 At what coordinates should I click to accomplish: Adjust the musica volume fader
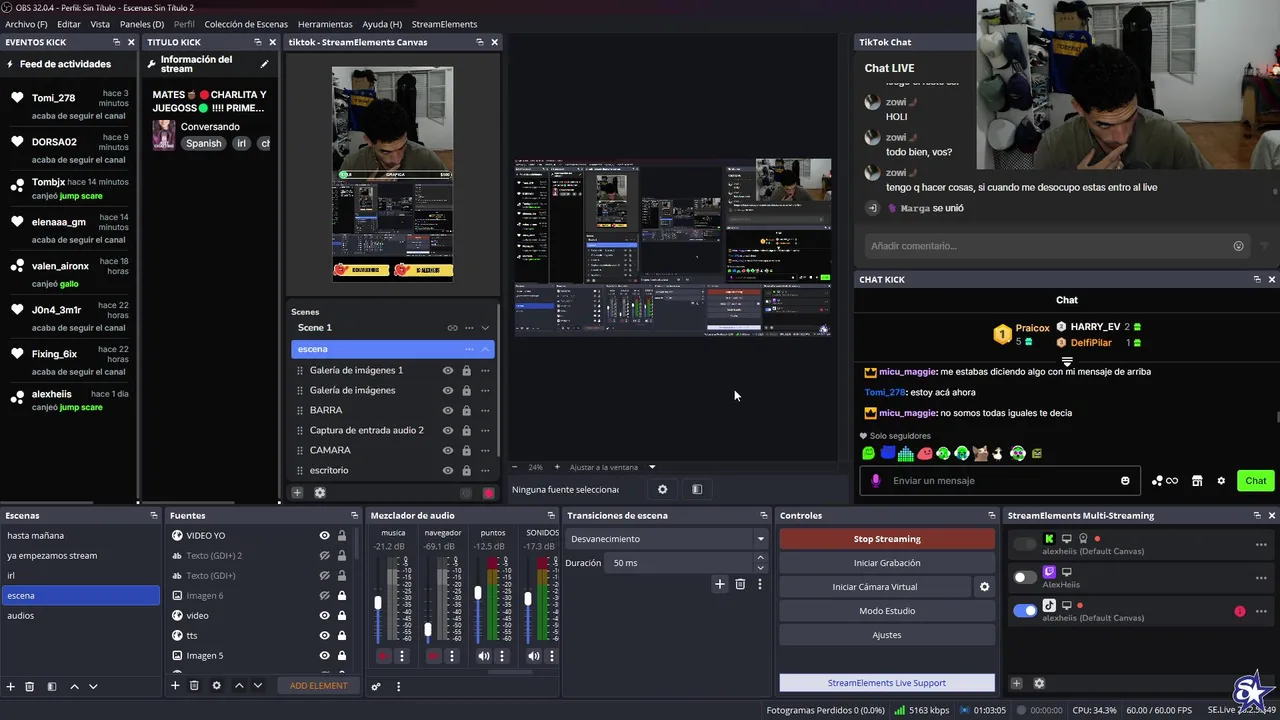point(378,603)
